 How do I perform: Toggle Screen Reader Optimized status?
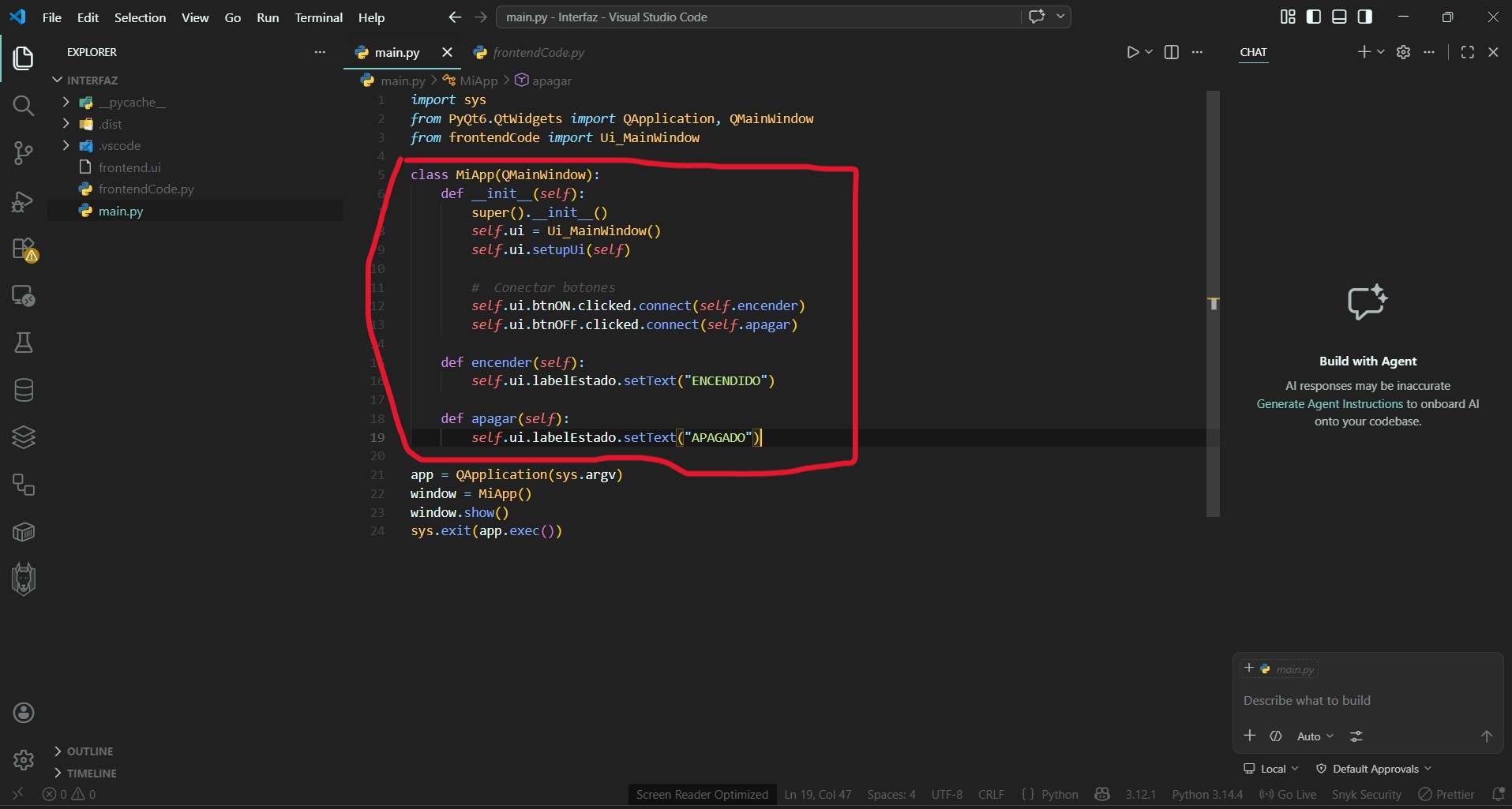tap(702, 794)
